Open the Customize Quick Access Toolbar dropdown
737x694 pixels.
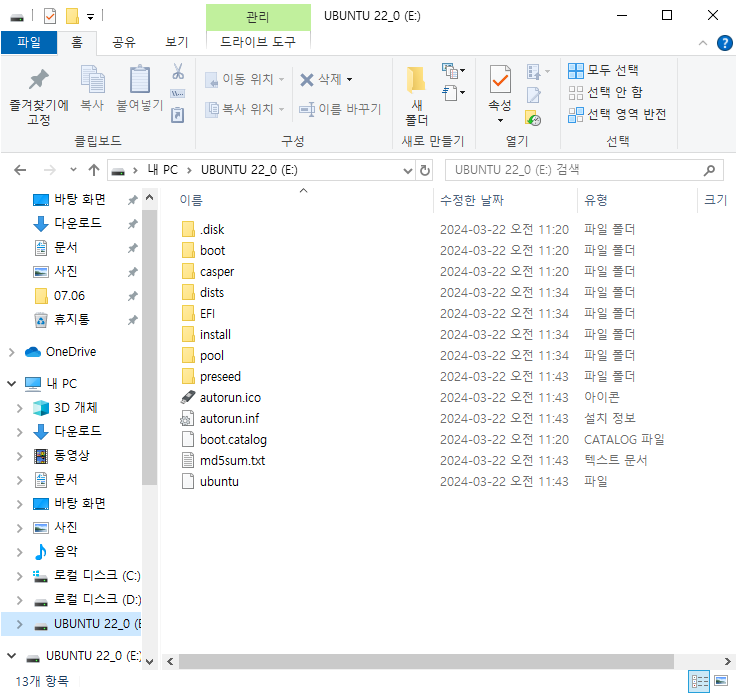pyautogui.click(x=91, y=17)
